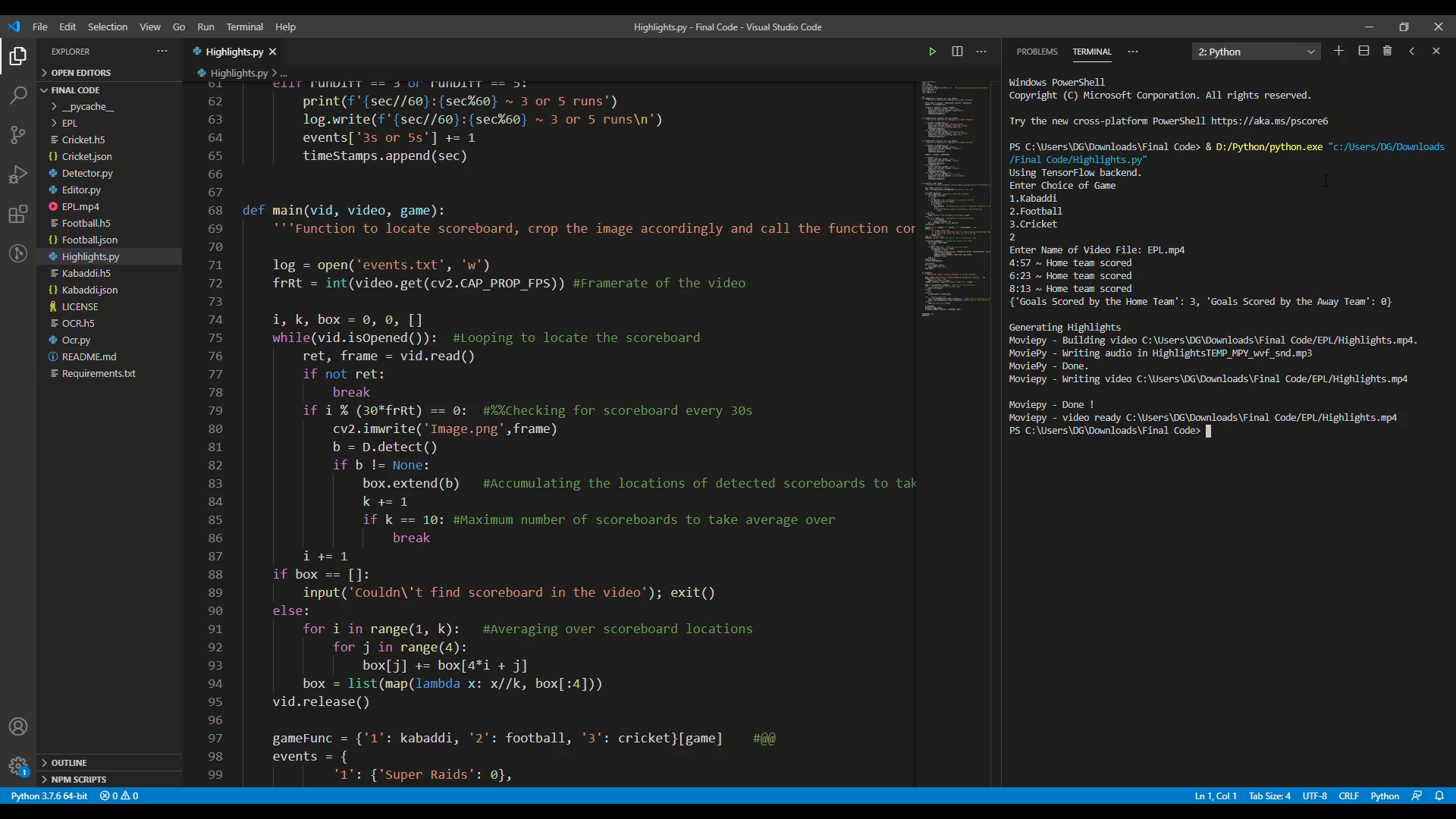Click the Tab Size: 4 indicator
Screen dimensions: 1456x819
click(x=1269, y=795)
